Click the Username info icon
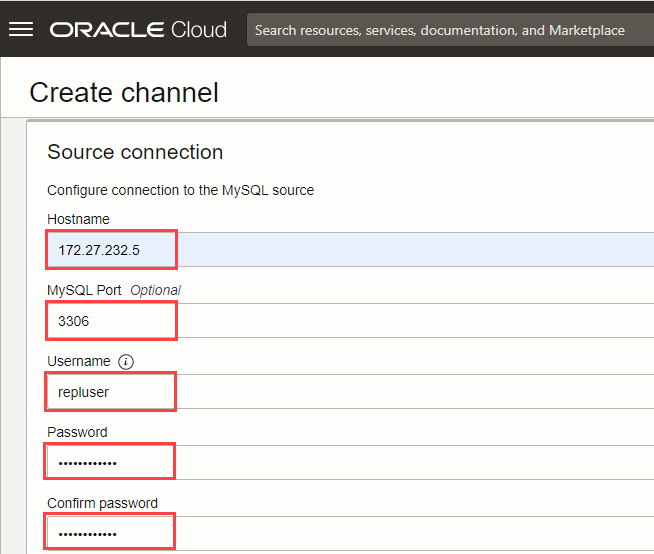 click(126, 361)
